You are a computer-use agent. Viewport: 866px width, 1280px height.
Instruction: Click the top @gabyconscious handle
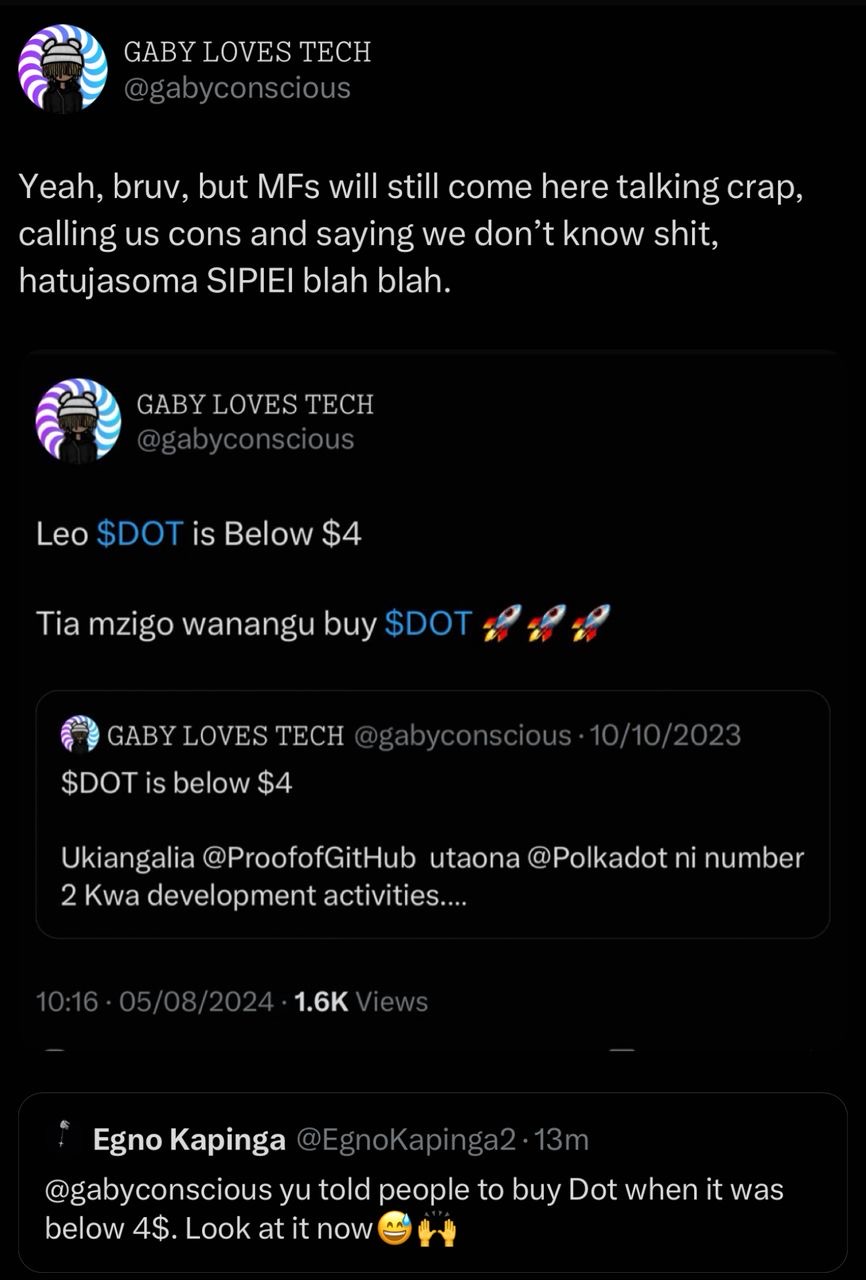[x=236, y=88]
